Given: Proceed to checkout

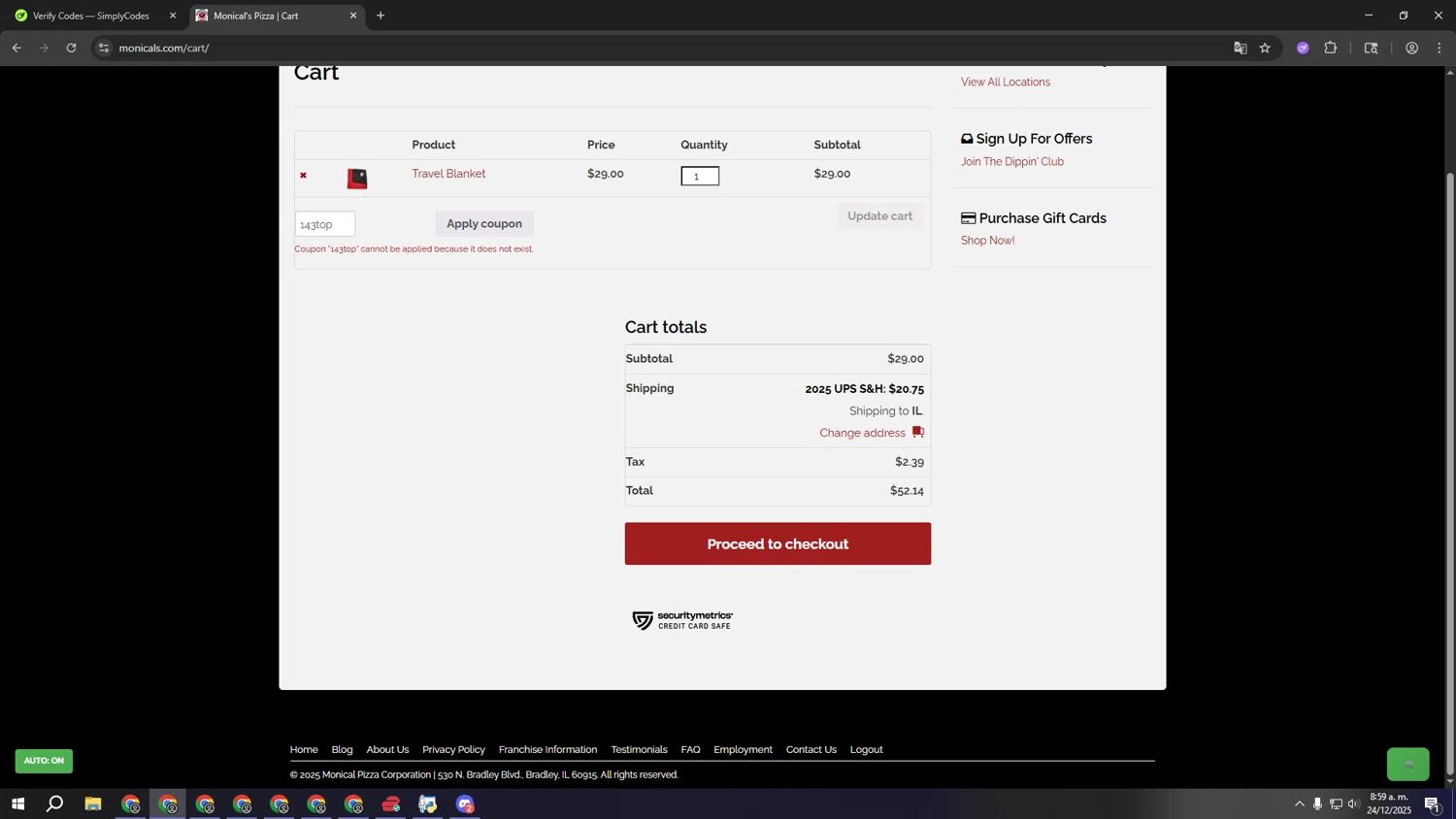Looking at the screenshot, I should 778,543.
